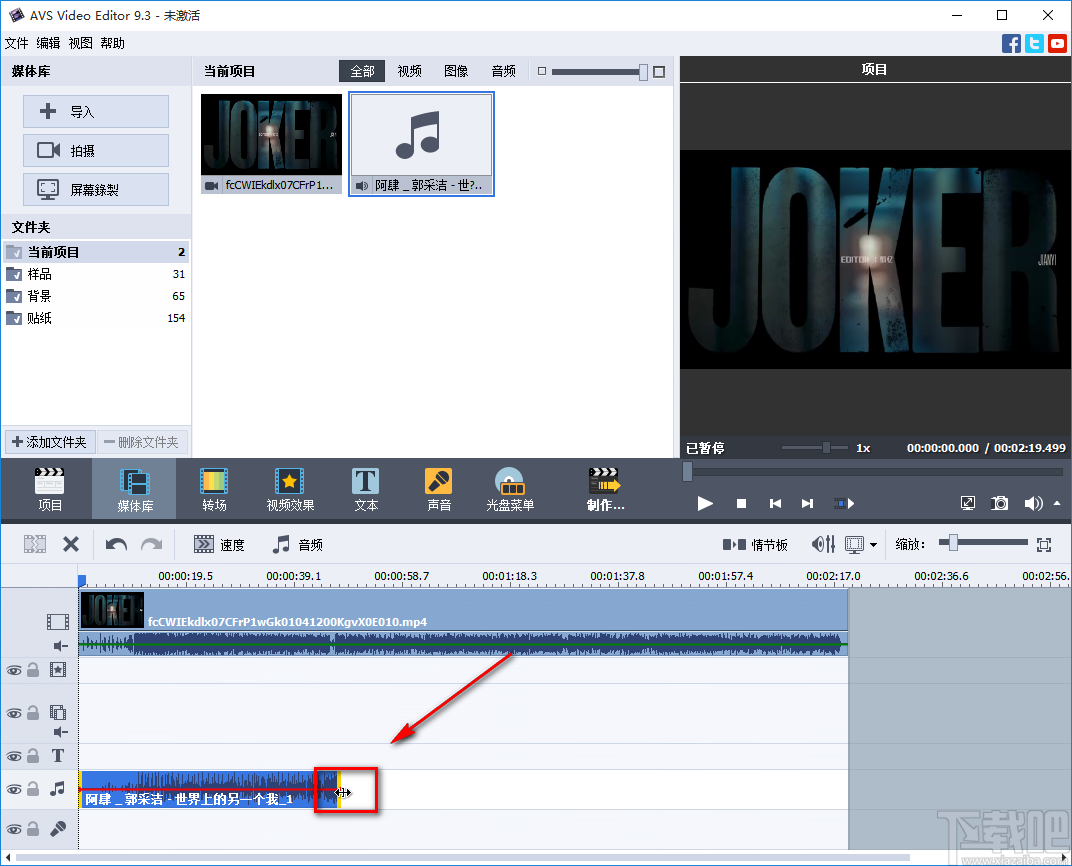This screenshot has height=866, width=1072.
Task: Open the 声音 voice recording tool
Action: point(438,488)
